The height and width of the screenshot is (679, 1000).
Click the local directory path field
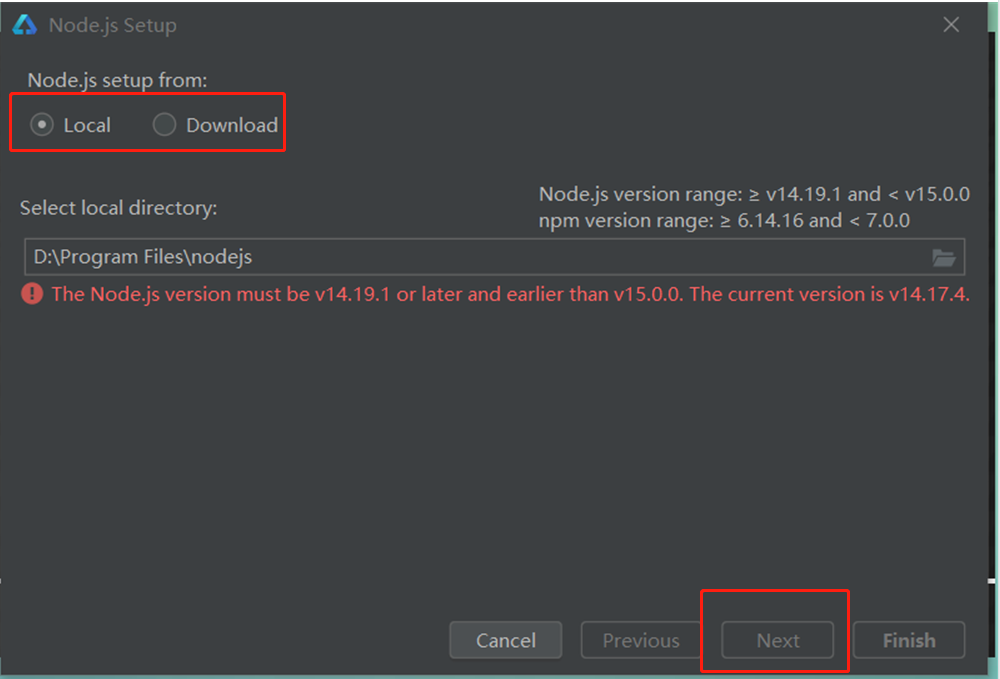pos(494,257)
